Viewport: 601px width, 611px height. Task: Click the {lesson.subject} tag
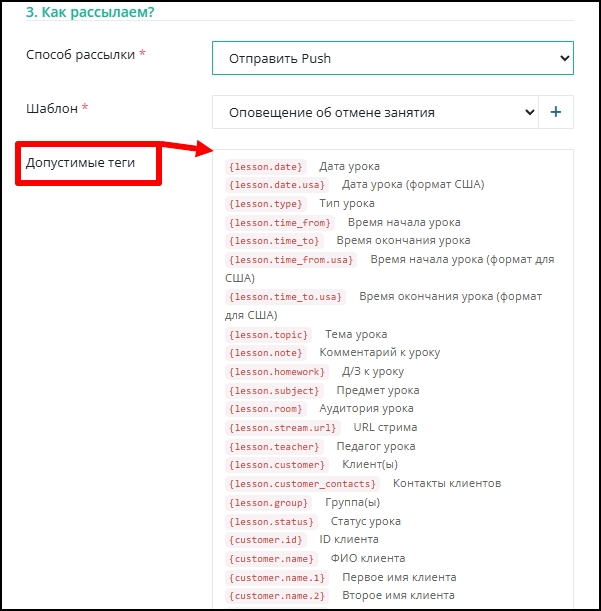[274, 390]
